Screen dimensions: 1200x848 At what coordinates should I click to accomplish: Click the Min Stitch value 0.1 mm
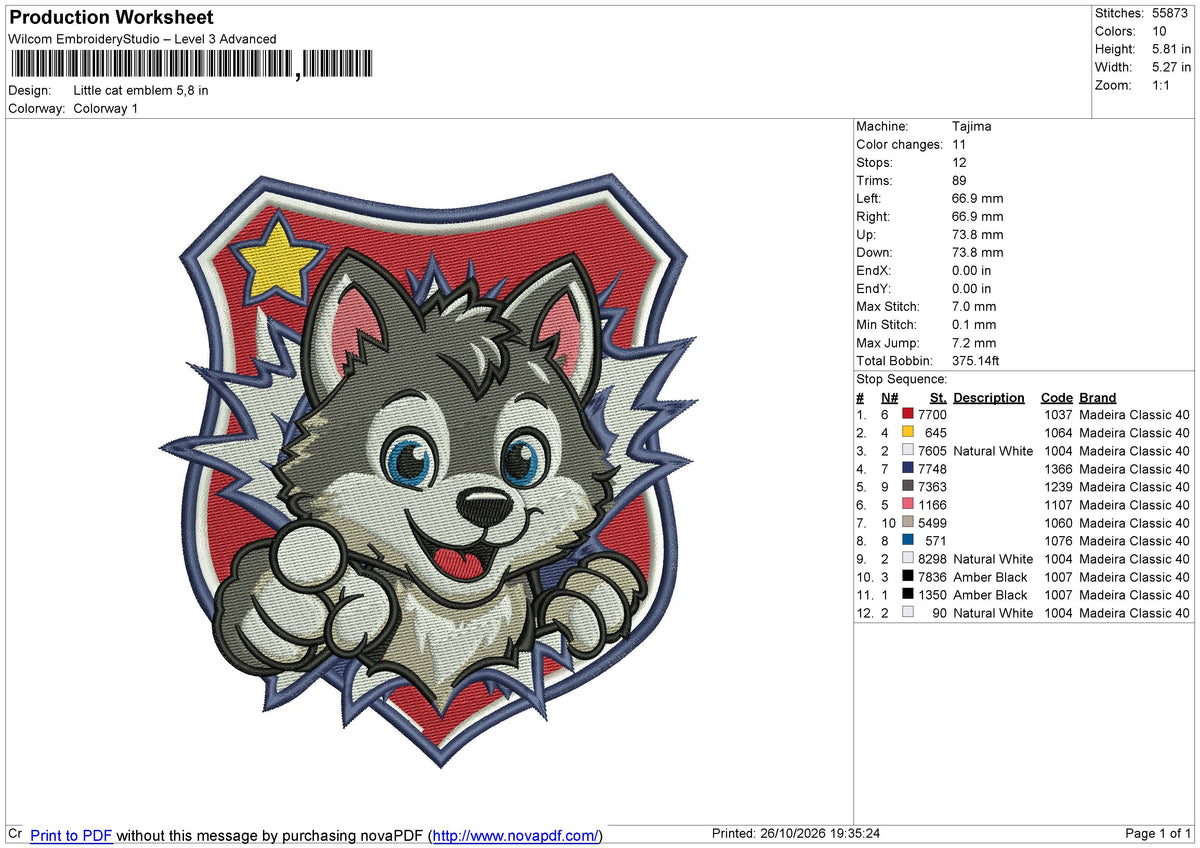pyautogui.click(x=975, y=324)
